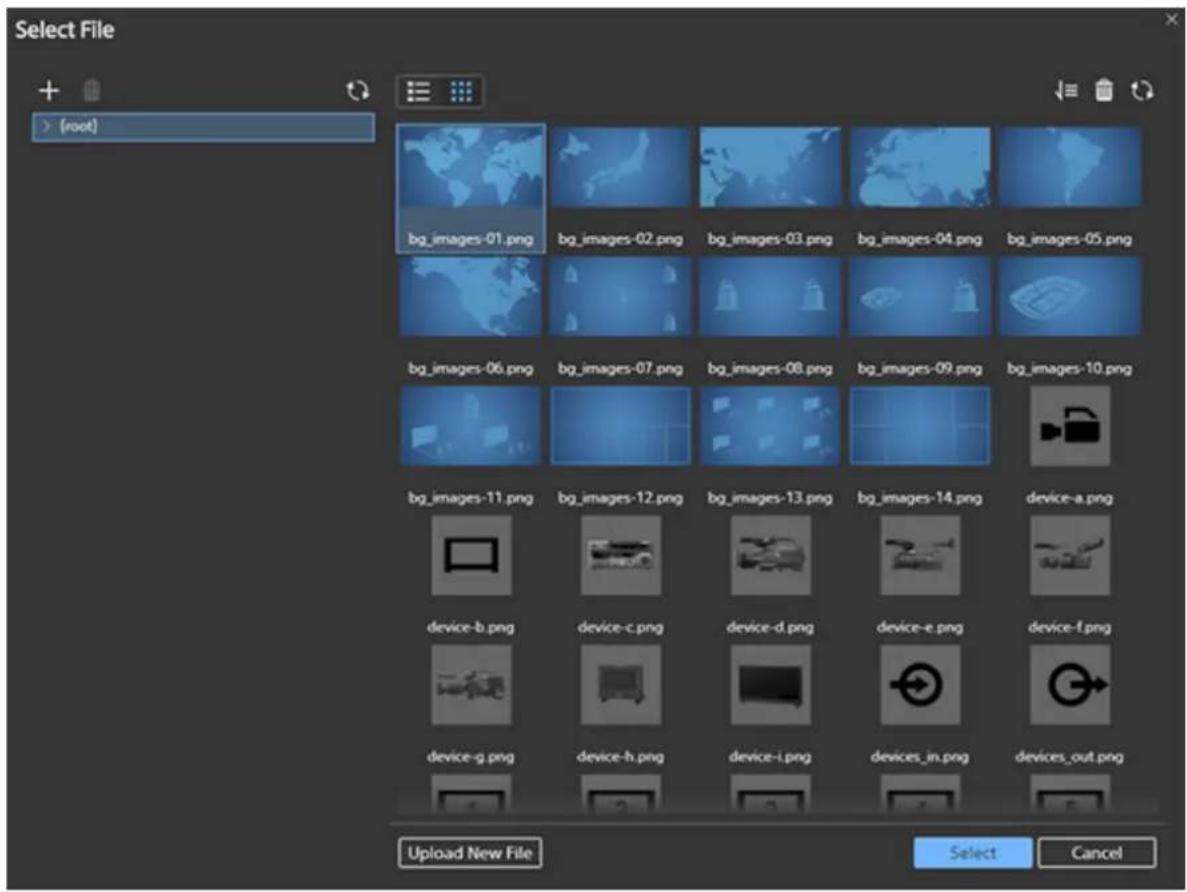
Task: Choose devices_in.png input arrow icon
Action: pyautogui.click(x=921, y=685)
